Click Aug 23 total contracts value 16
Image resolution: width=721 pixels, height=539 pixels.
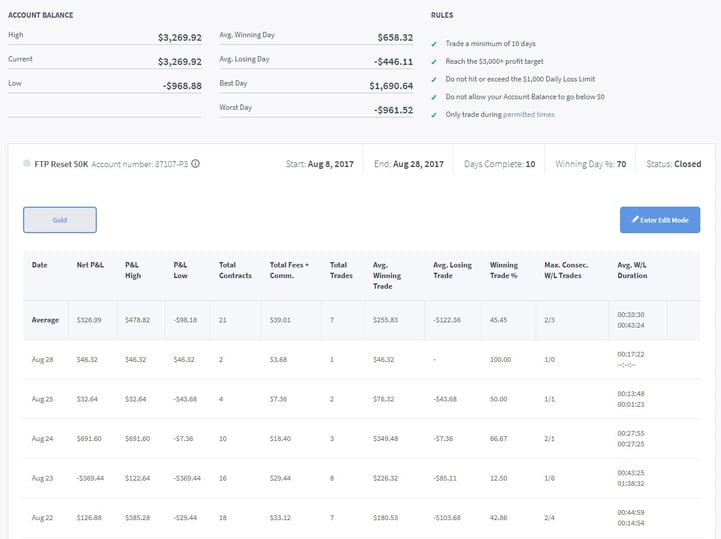point(223,478)
